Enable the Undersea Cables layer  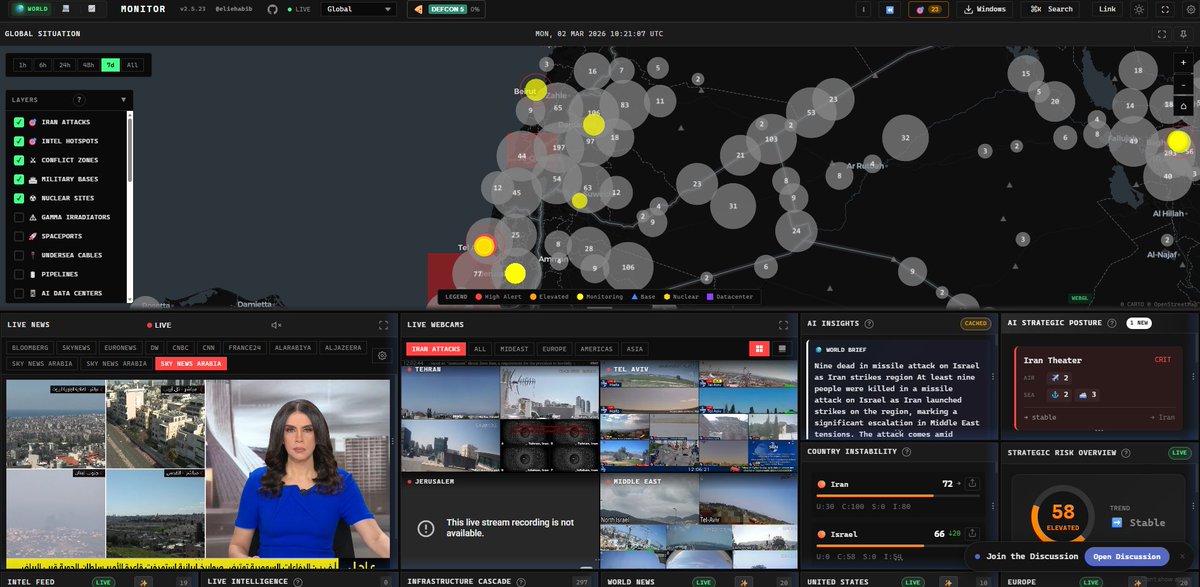coord(19,255)
